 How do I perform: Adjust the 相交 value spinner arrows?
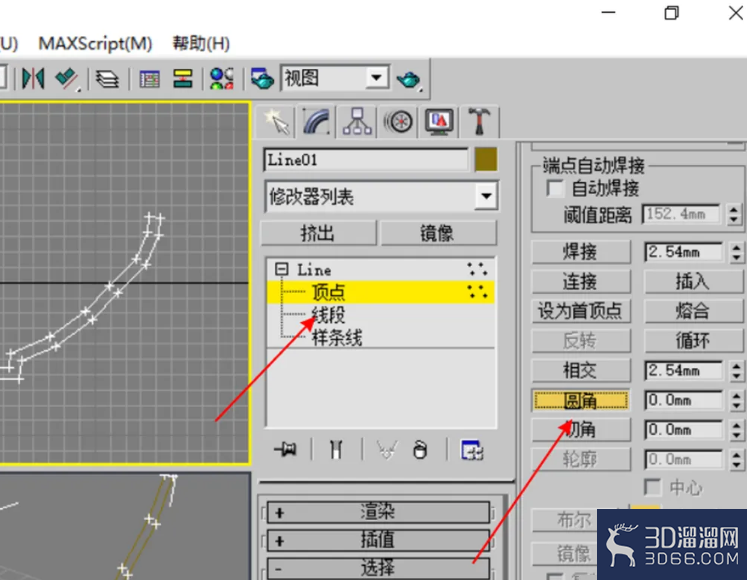click(x=736, y=370)
